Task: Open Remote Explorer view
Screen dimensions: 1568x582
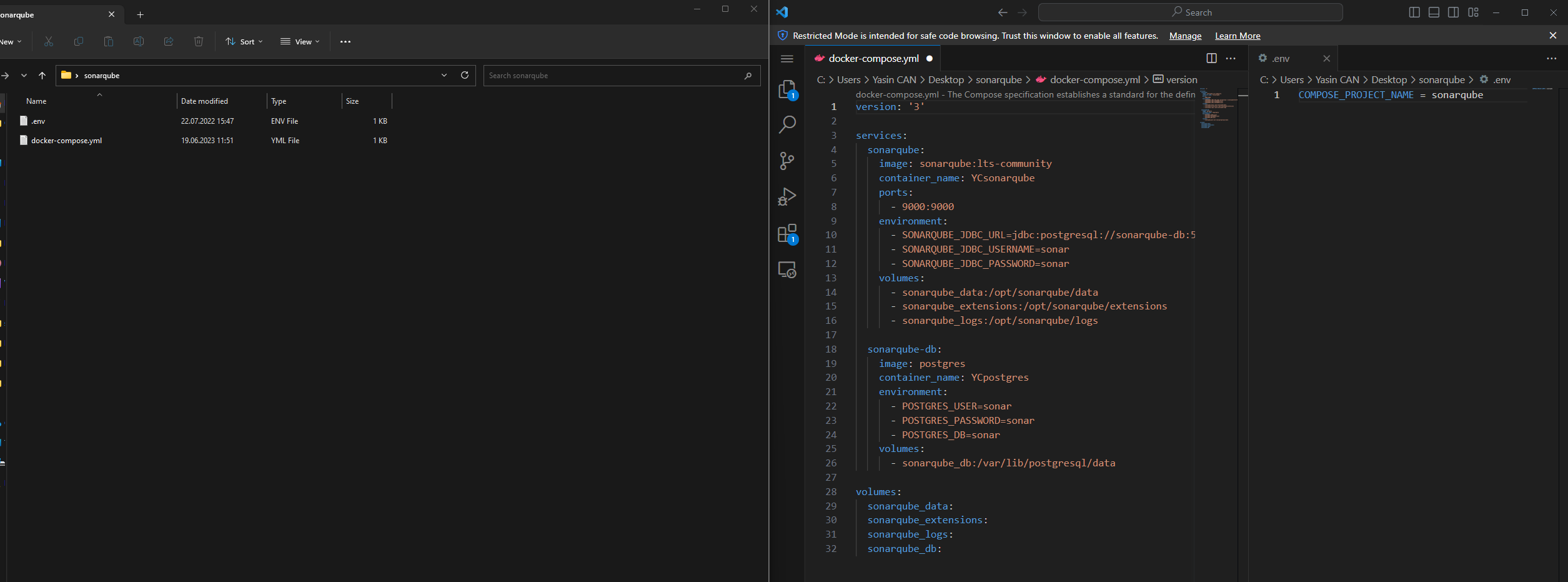Action: 787,269
